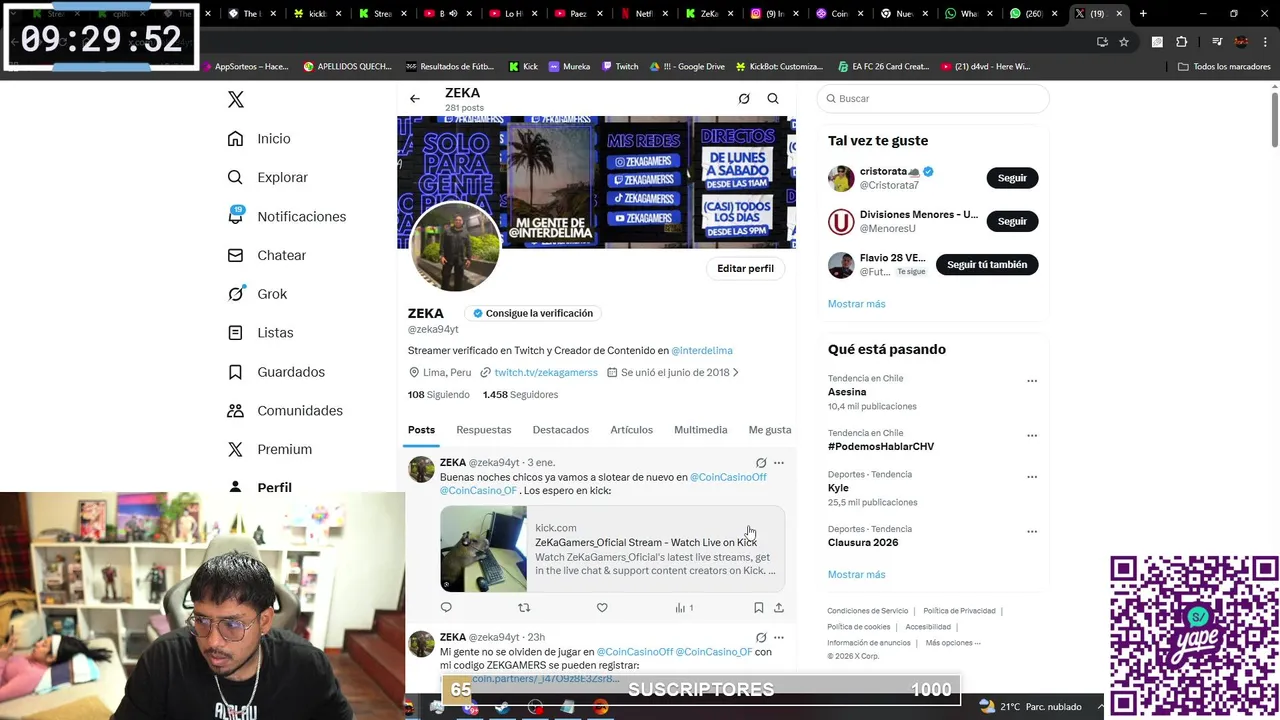Open Guardados bookmarks
This screenshot has width=1280, height=720.
pyautogui.click(x=276, y=372)
